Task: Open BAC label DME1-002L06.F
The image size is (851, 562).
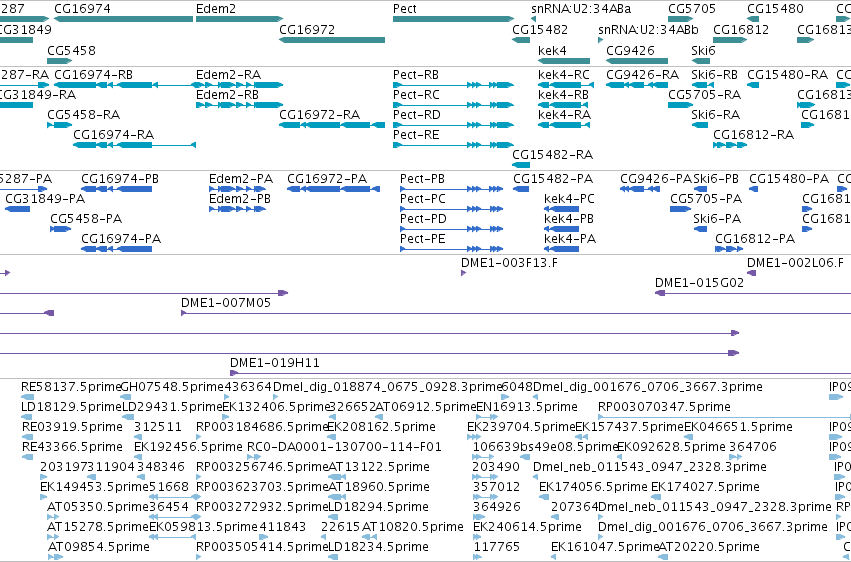Action: tap(795, 263)
